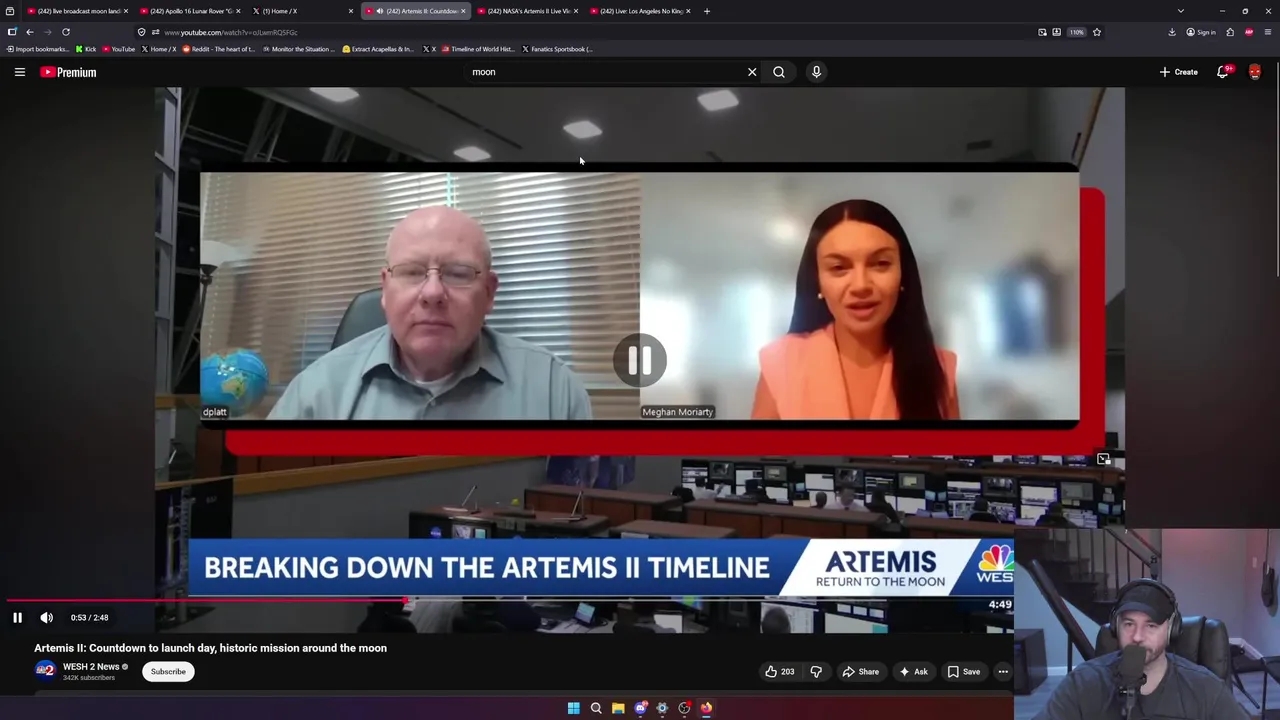The width and height of the screenshot is (1280, 720).
Task: Clear the 'moon' search text with the X
Action: tap(752, 72)
